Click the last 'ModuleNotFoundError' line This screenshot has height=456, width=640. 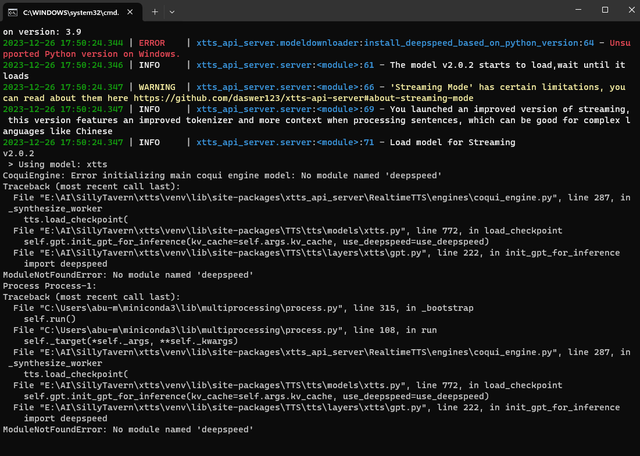(x=128, y=429)
